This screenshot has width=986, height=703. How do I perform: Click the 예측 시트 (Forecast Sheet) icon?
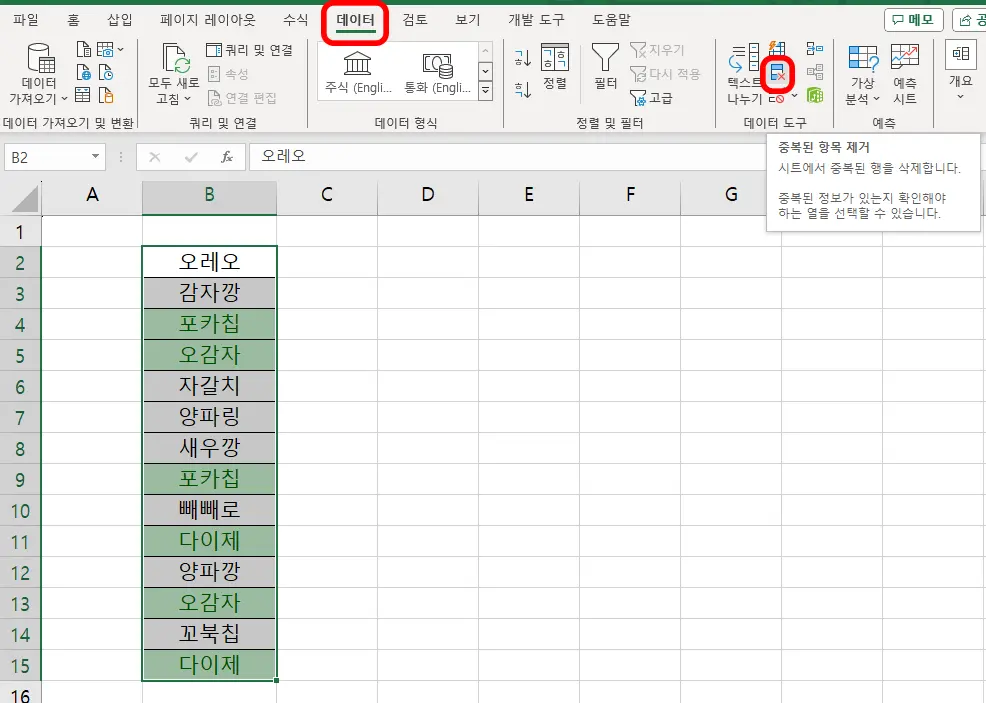pos(904,70)
